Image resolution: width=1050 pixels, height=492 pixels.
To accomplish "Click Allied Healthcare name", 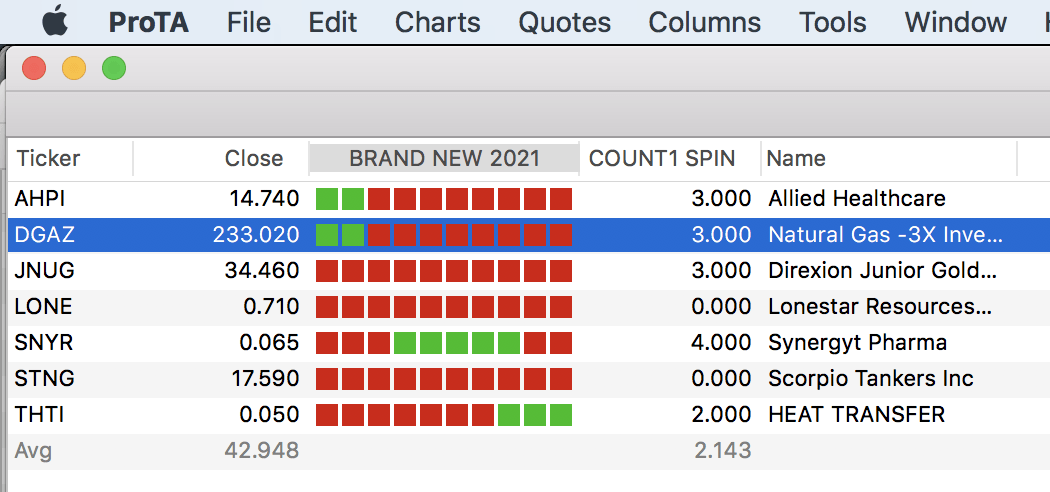I will [x=857, y=199].
